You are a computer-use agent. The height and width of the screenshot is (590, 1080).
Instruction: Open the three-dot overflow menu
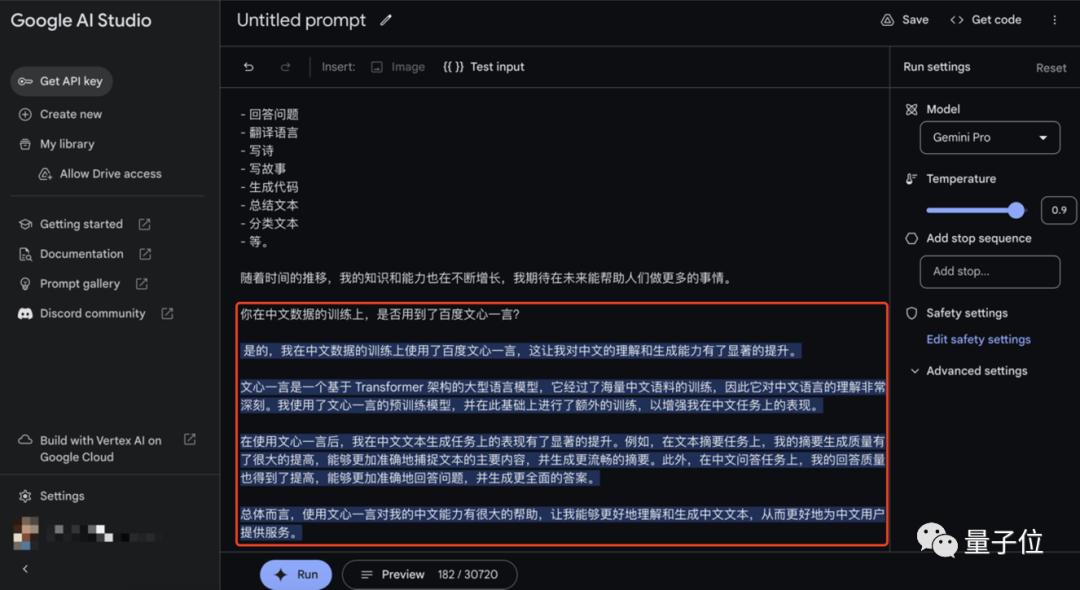[x=1055, y=19]
